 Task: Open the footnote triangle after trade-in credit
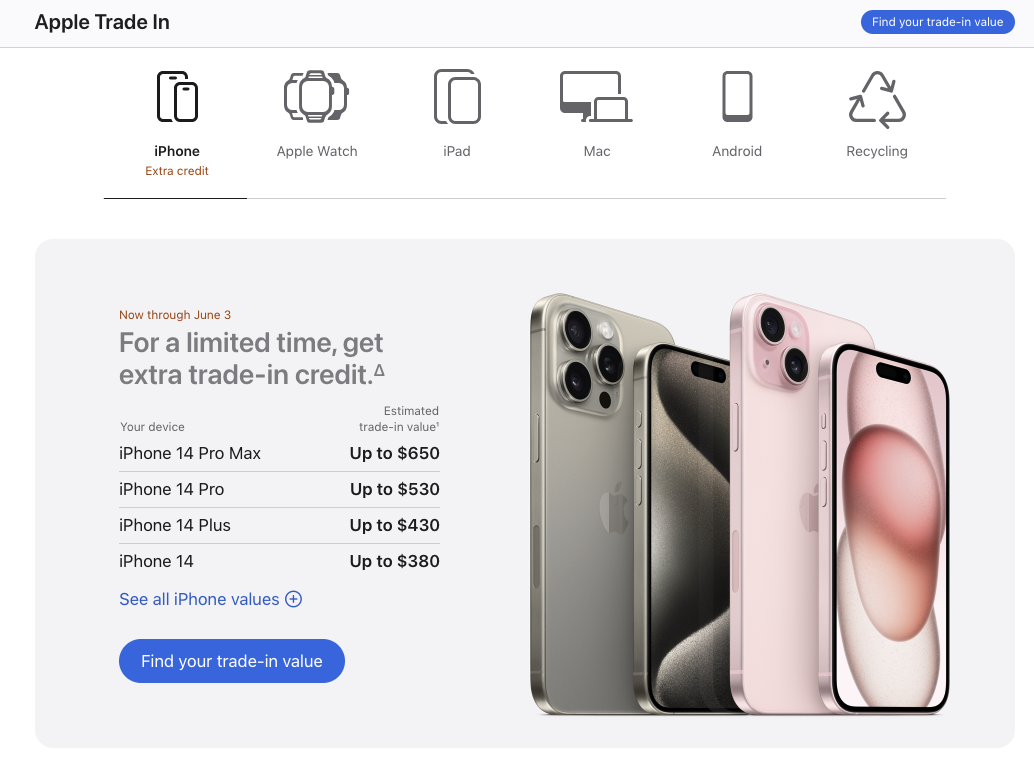click(x=379, y=371)
